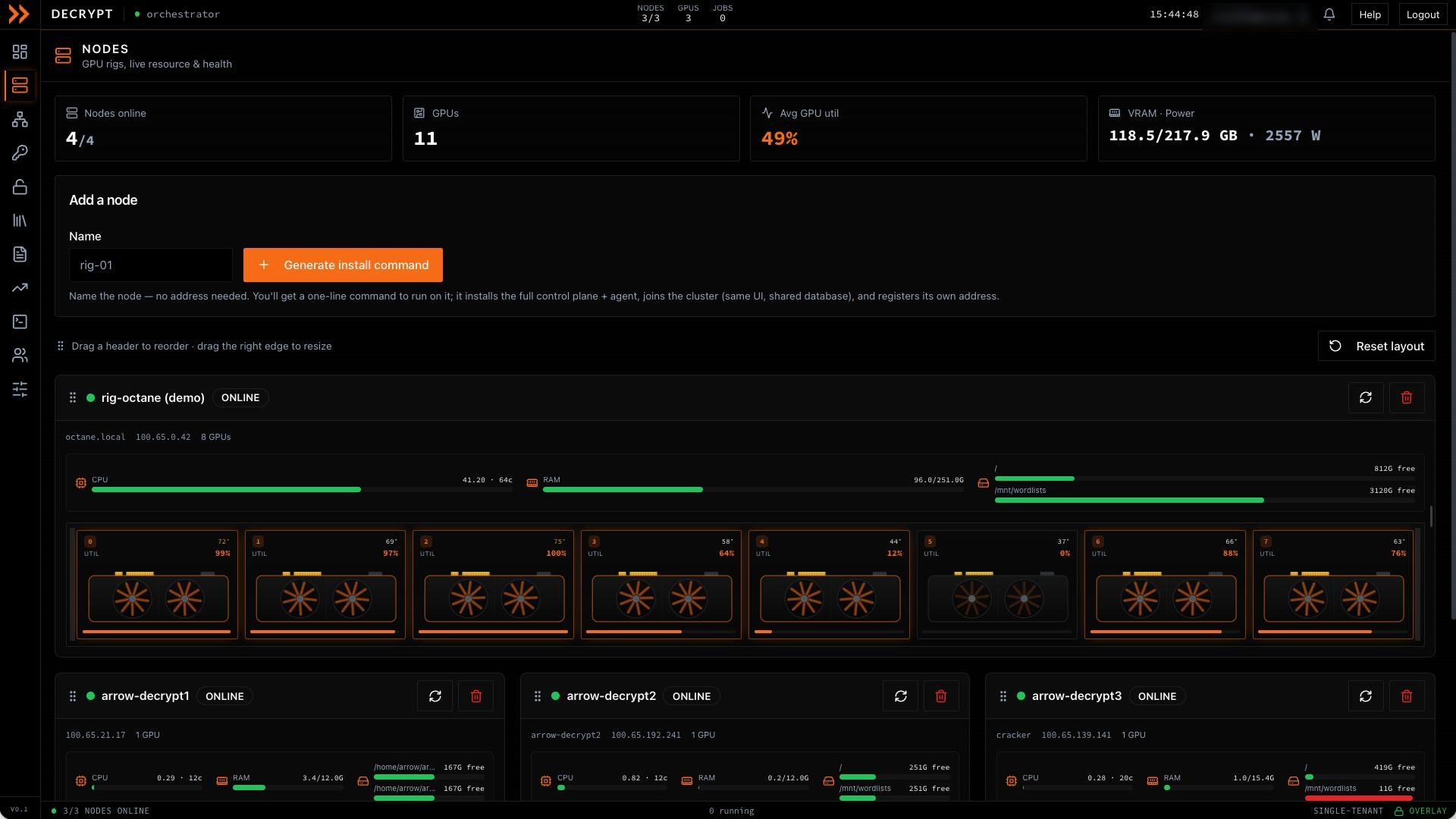This screenshot has height=819, width=1456.
Task: Open the trending chart icon in sidebar
Action: [x=20, y=288]
